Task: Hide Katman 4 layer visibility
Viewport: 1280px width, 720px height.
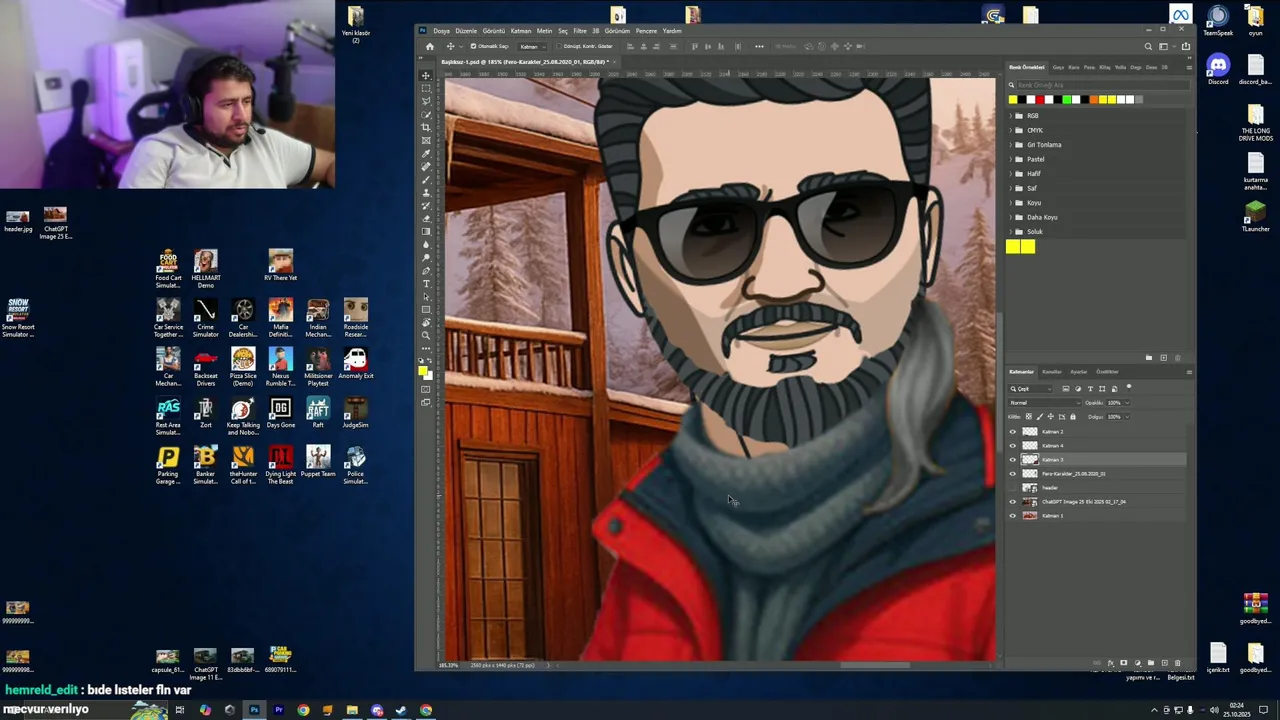Action: coord(1012,446)
